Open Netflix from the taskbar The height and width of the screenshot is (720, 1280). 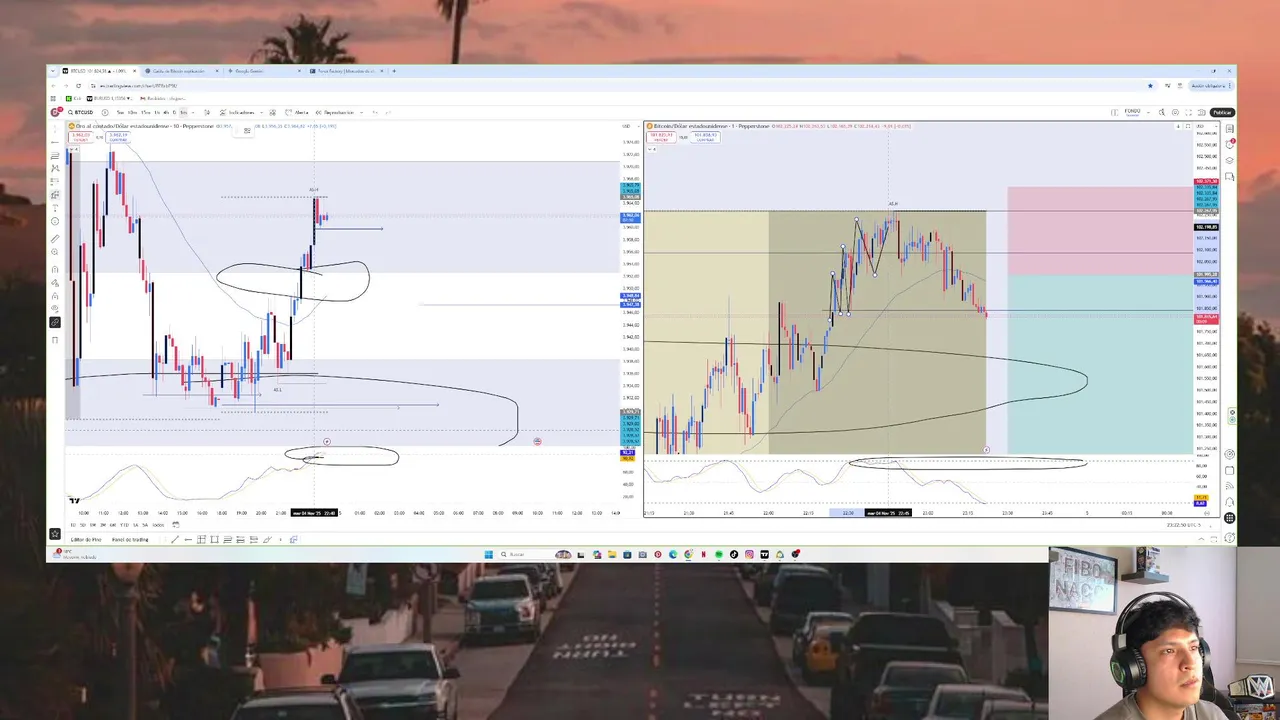[704, 554]
